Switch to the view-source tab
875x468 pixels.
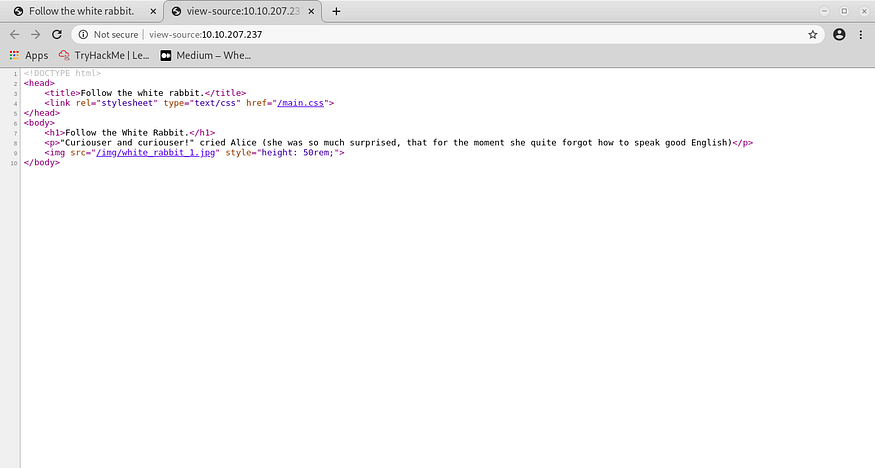coord(243,11)
